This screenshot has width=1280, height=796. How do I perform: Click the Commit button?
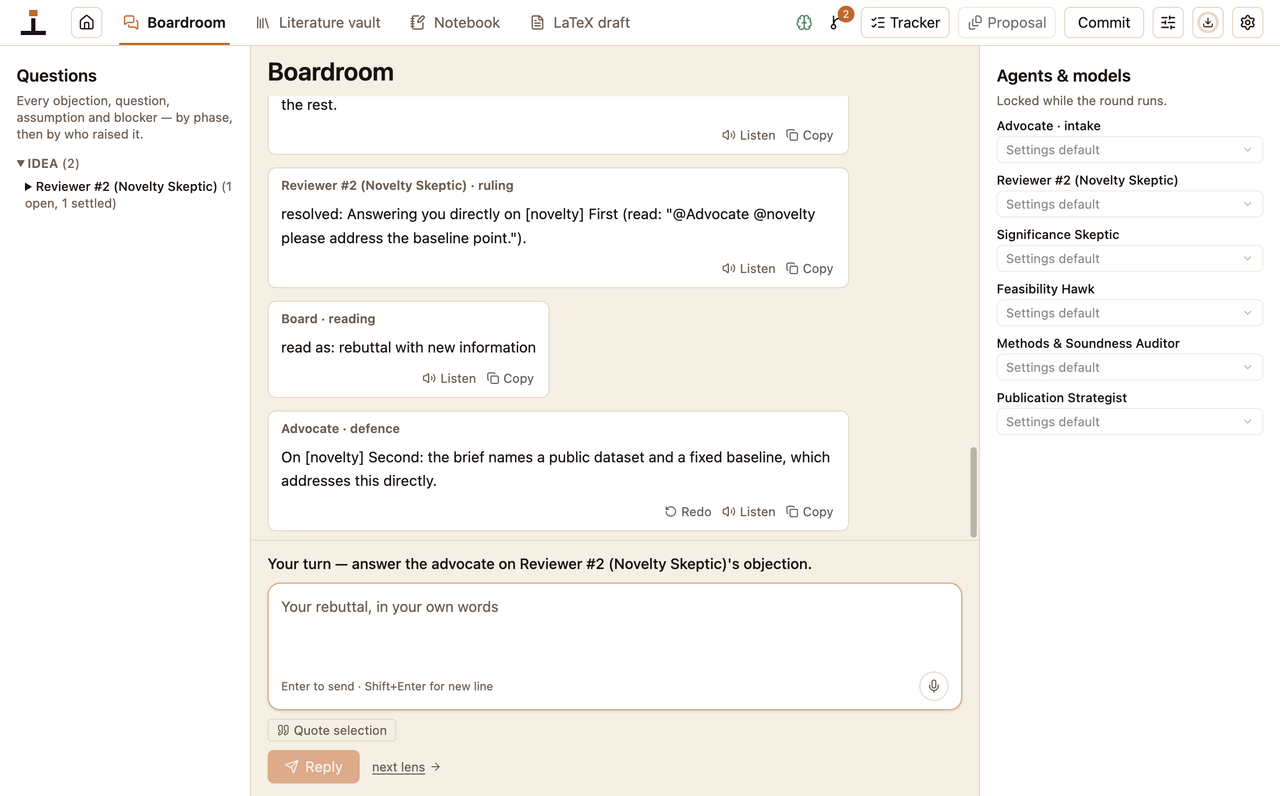pos(1104,22)
